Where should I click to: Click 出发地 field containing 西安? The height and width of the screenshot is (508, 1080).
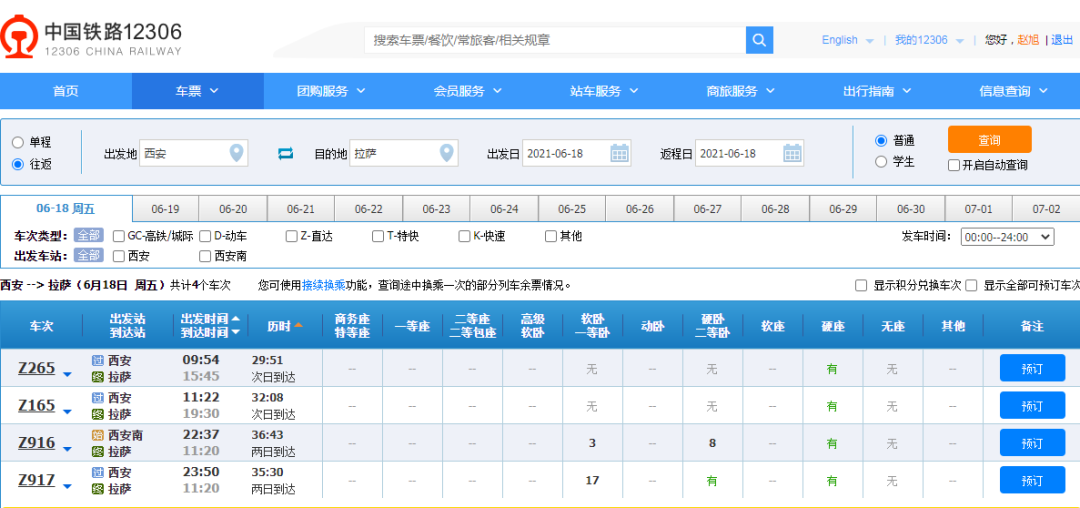pos(194,153)
